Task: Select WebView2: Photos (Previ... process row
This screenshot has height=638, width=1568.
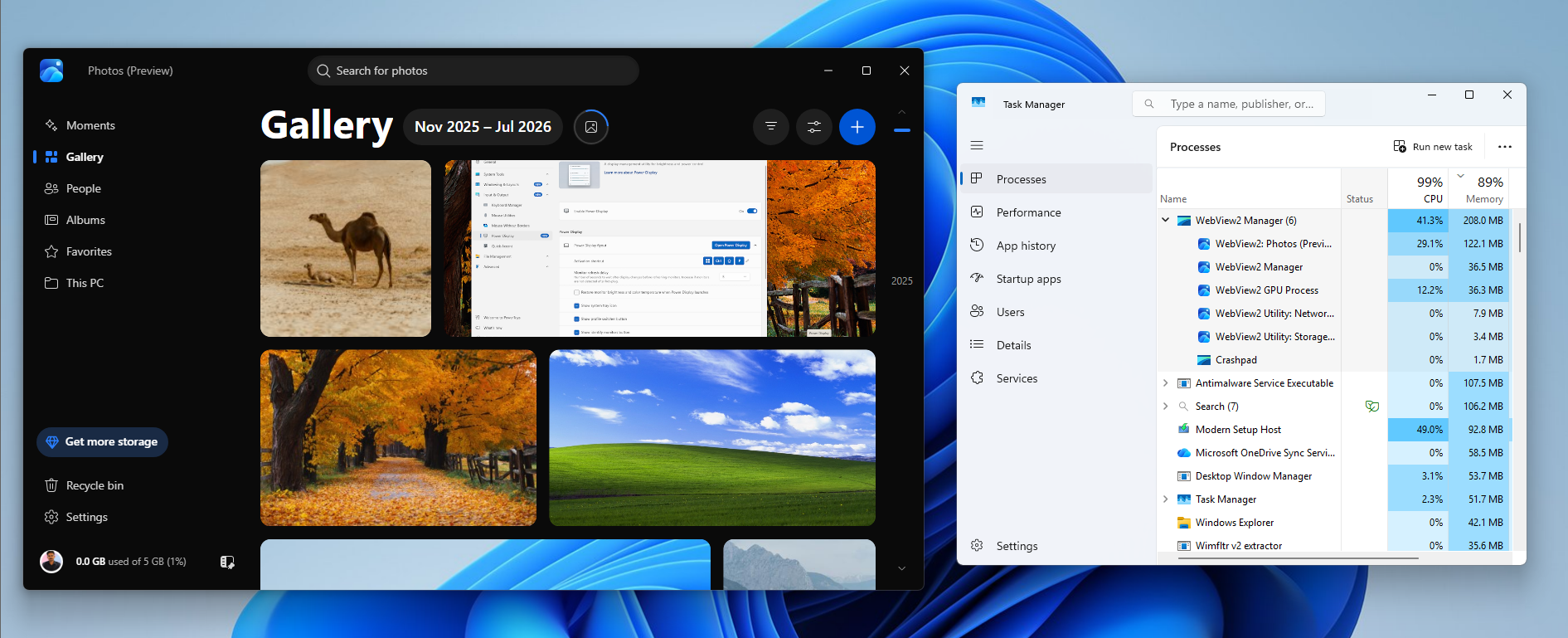Action: [1333, 244]
